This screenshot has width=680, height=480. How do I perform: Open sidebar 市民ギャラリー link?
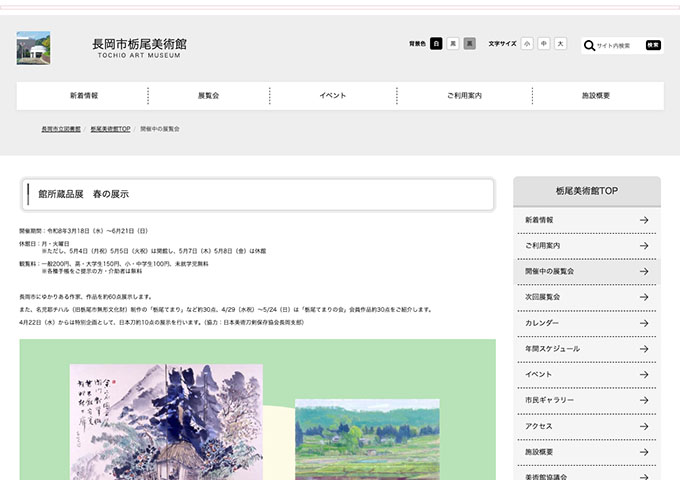(x=587, y=400)
